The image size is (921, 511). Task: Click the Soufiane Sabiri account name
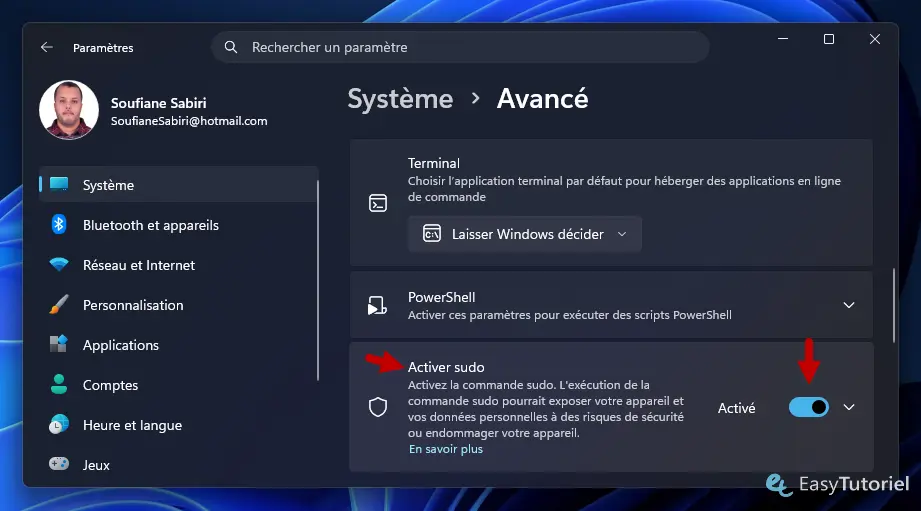coord(159,103)
